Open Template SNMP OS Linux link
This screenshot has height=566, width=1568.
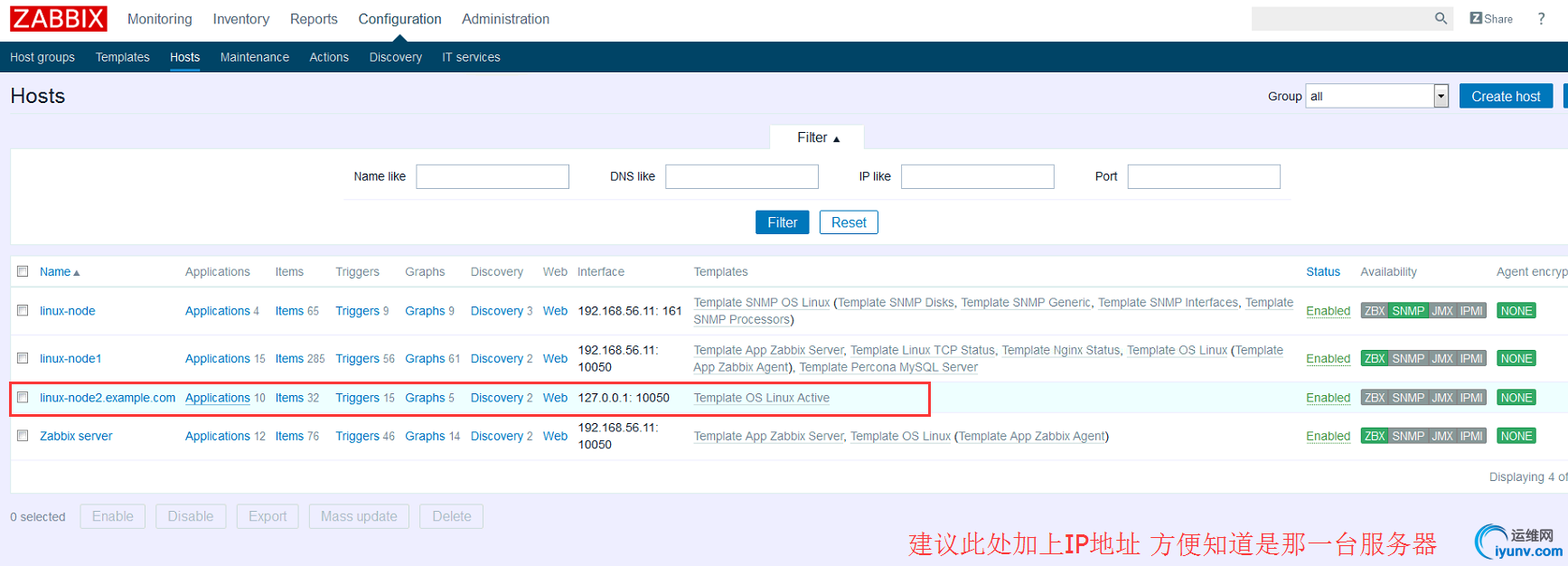762,303
